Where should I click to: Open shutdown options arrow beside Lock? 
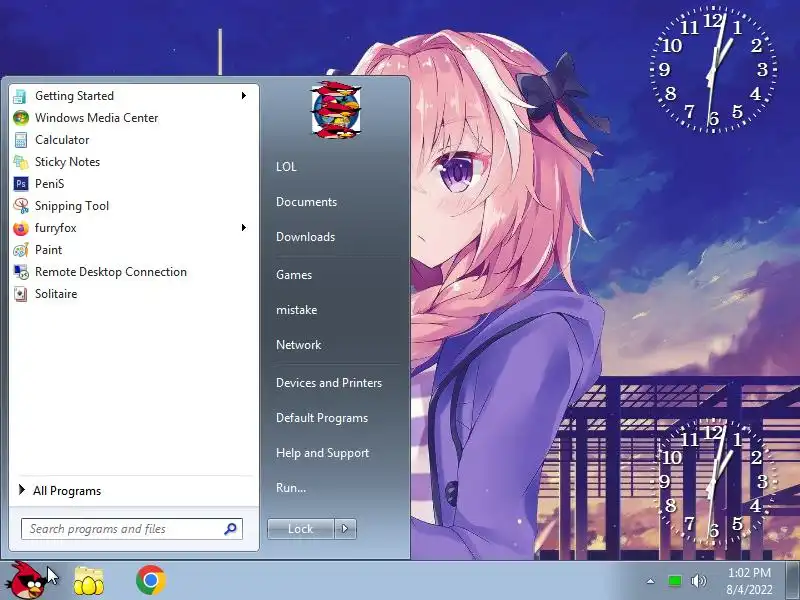345,529
